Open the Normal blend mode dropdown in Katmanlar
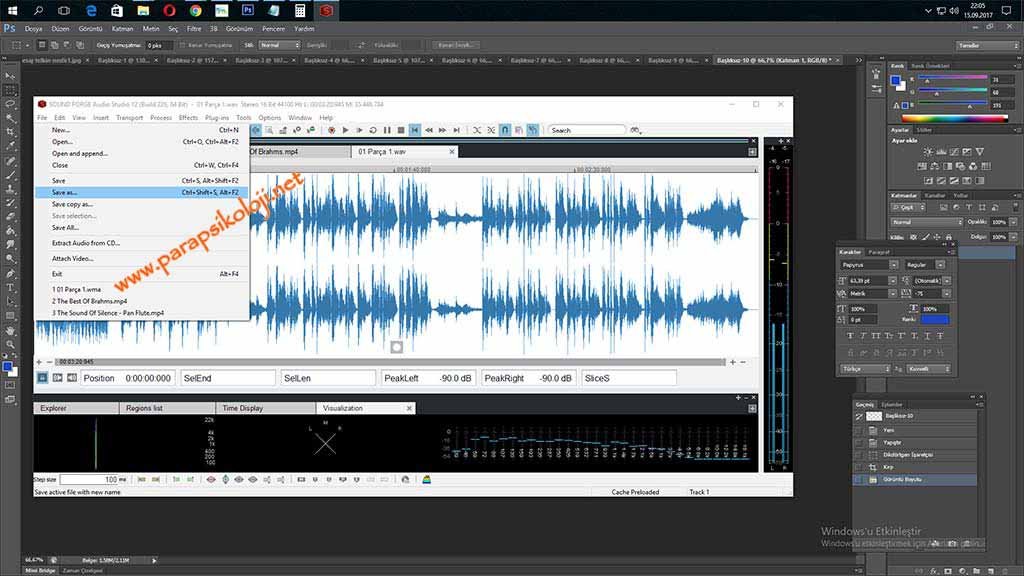This screenshot has width=1024, height=576. (x=927, y=223)
